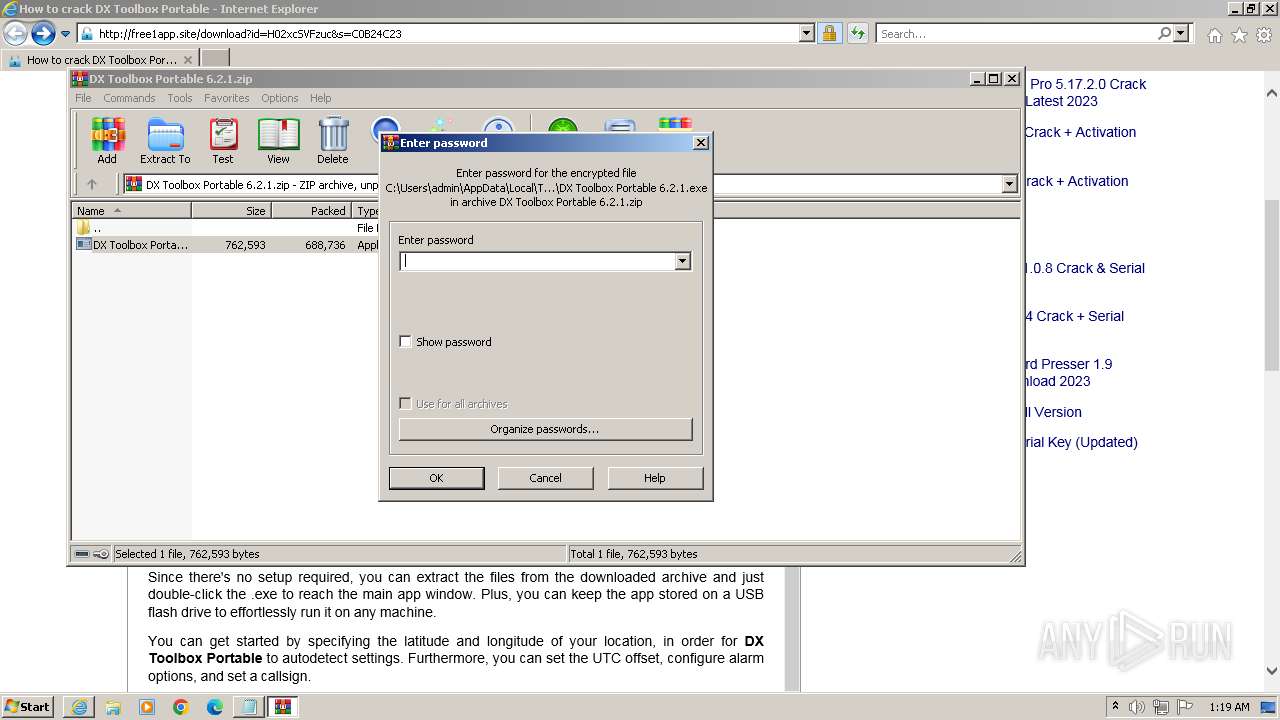Sort files by the Packed column header

[x=311, y=210]
